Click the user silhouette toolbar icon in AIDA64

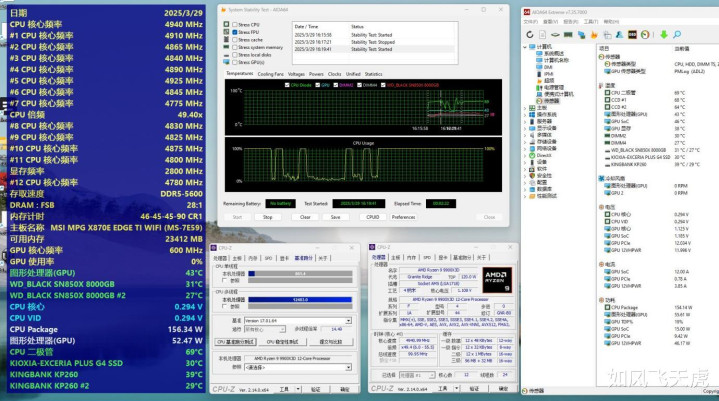tap(619, 34)
